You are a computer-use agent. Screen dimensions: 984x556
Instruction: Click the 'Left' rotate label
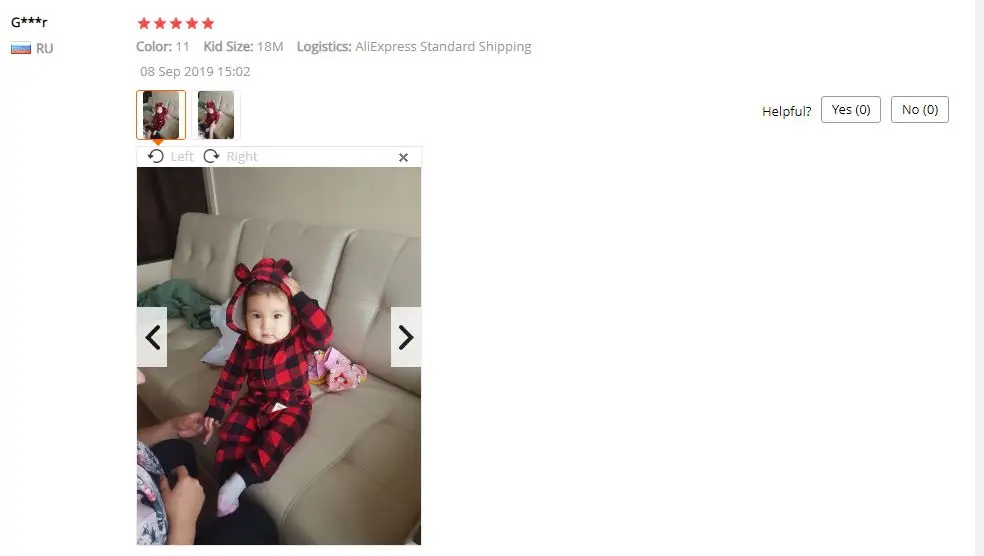182,157
